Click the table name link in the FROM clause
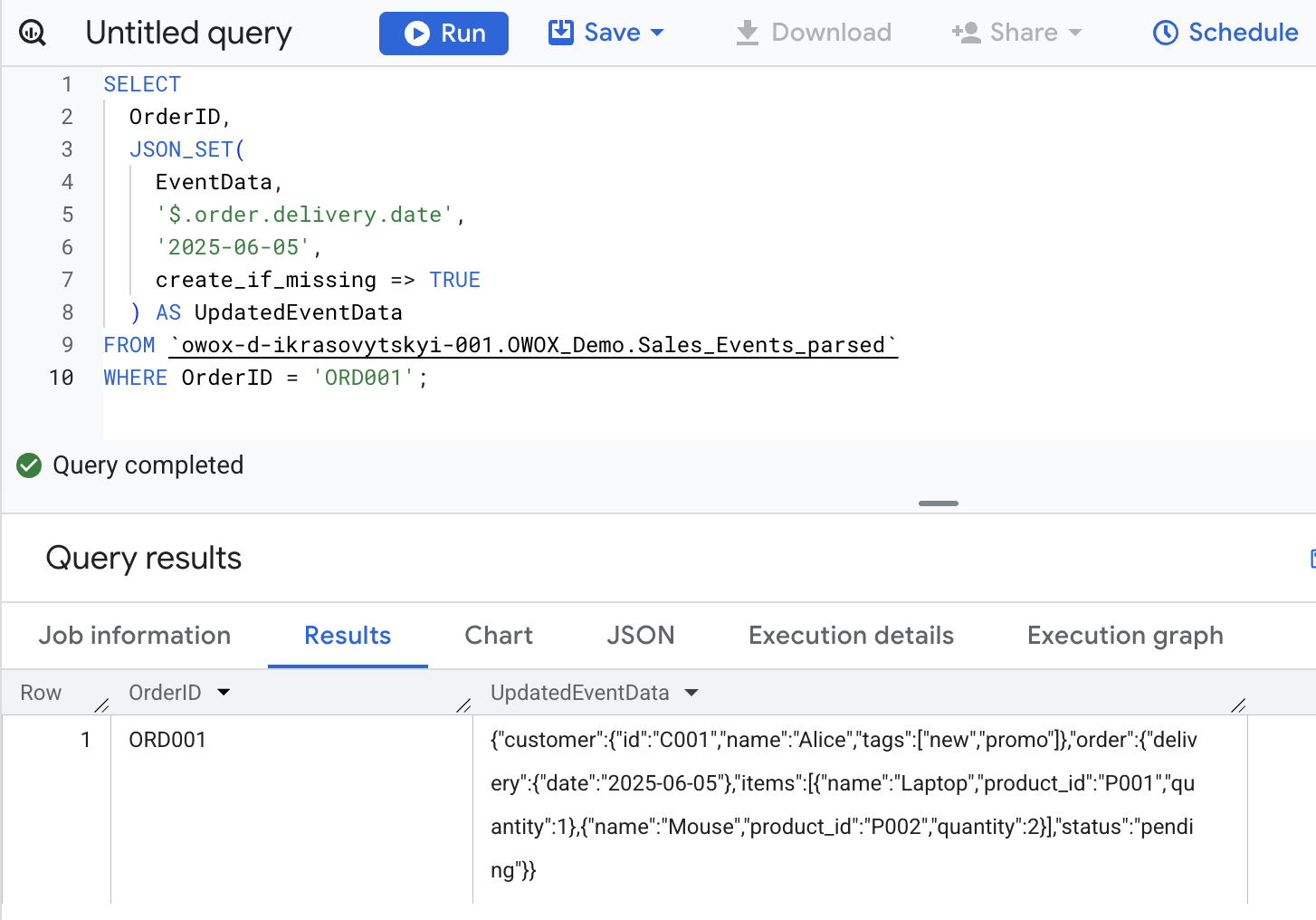Screen dimensions: 1316x920 point(533,345)
